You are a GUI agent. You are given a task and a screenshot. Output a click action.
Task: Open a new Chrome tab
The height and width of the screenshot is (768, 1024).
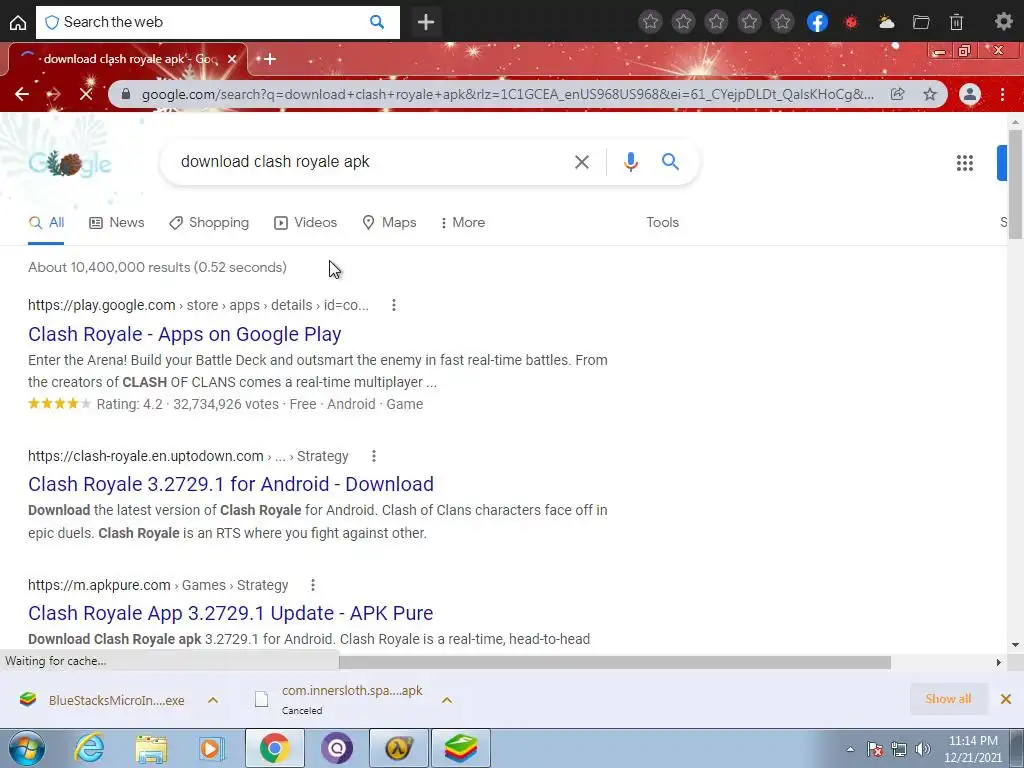[x=269, y=59]
